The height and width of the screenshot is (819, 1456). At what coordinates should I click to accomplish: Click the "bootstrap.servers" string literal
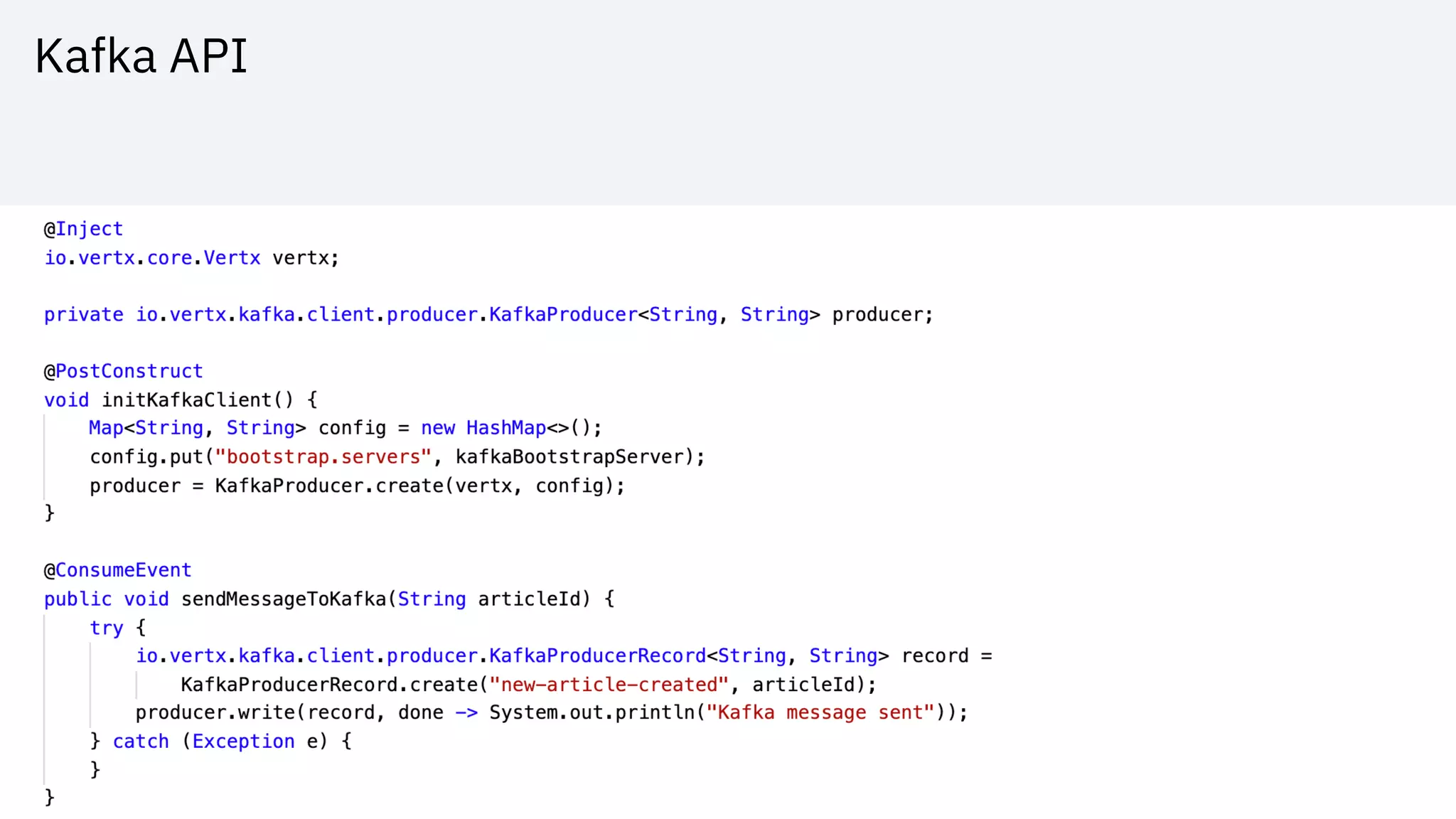(x=323, y=456)
